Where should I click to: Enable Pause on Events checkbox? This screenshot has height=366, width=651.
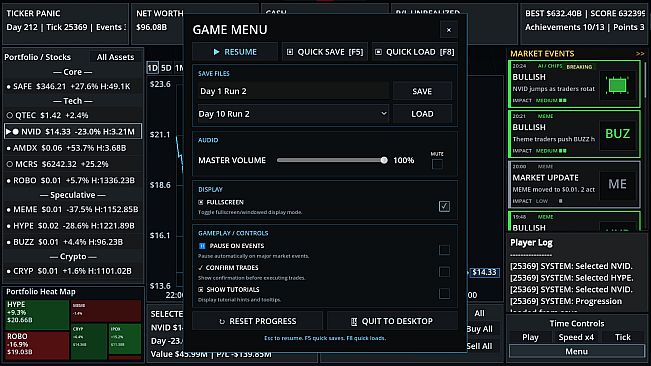point(444,250)
